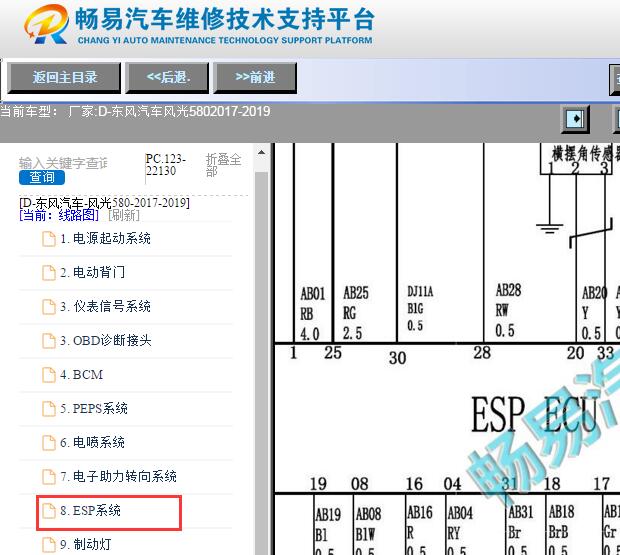
Task: Click the DJ11A BlG 0.5 wire label
Action: (x=420, y=309)
